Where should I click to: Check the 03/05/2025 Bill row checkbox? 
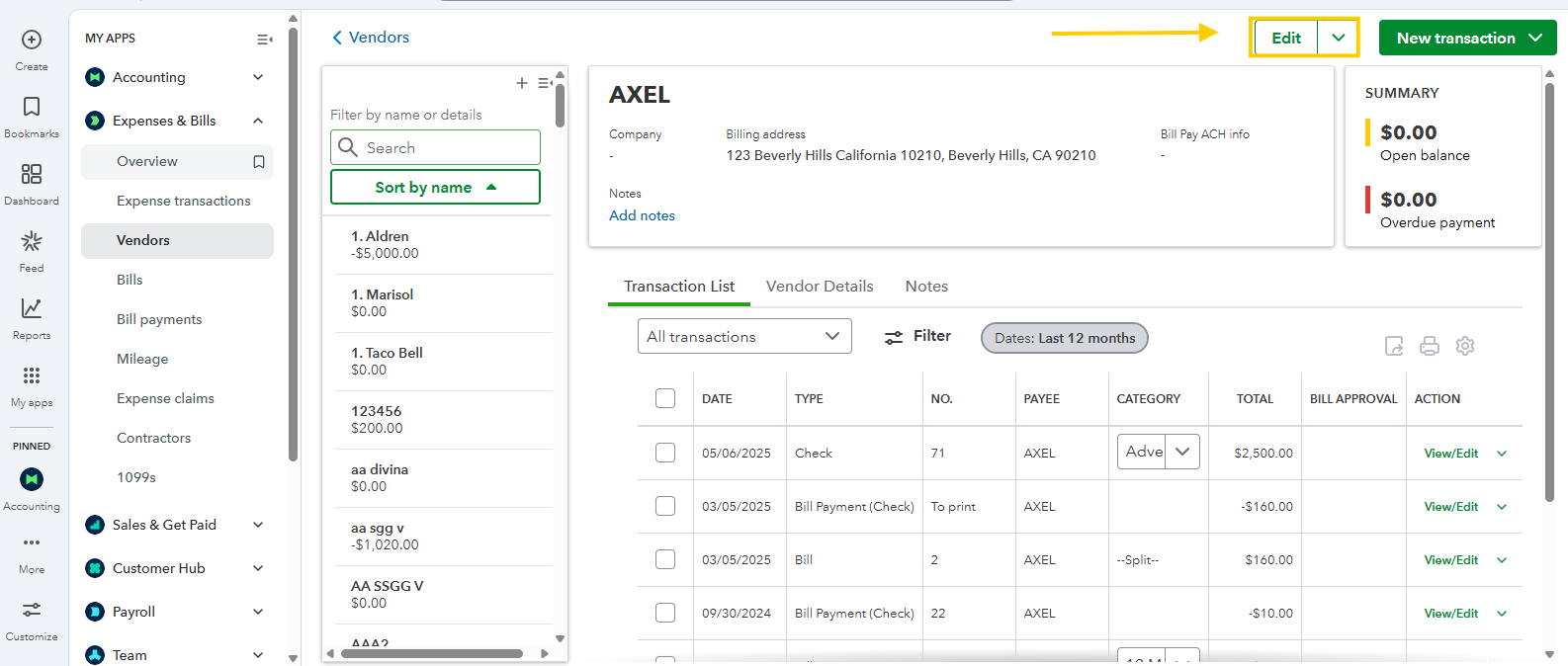pos(665,559)
